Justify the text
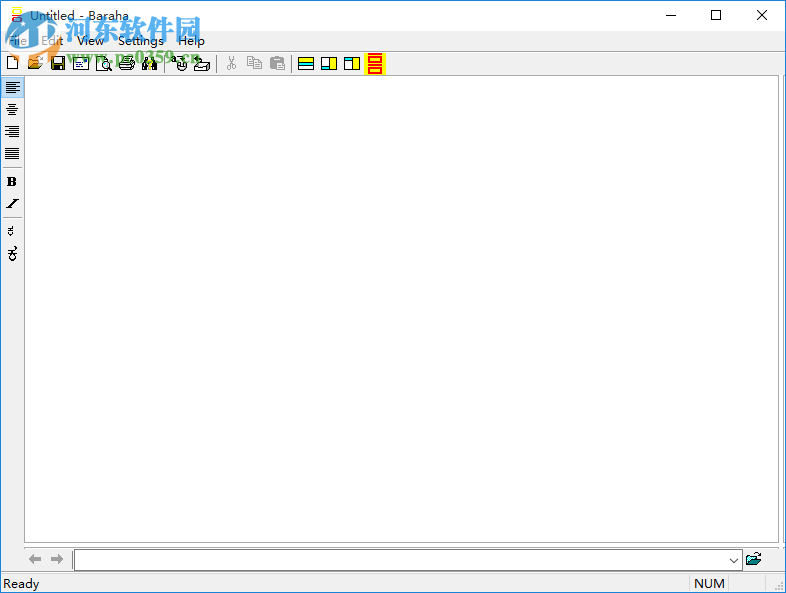 point(12,153)
